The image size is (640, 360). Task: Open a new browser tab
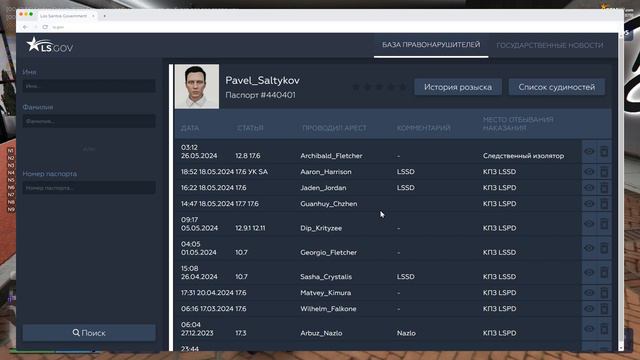(104, 16)
